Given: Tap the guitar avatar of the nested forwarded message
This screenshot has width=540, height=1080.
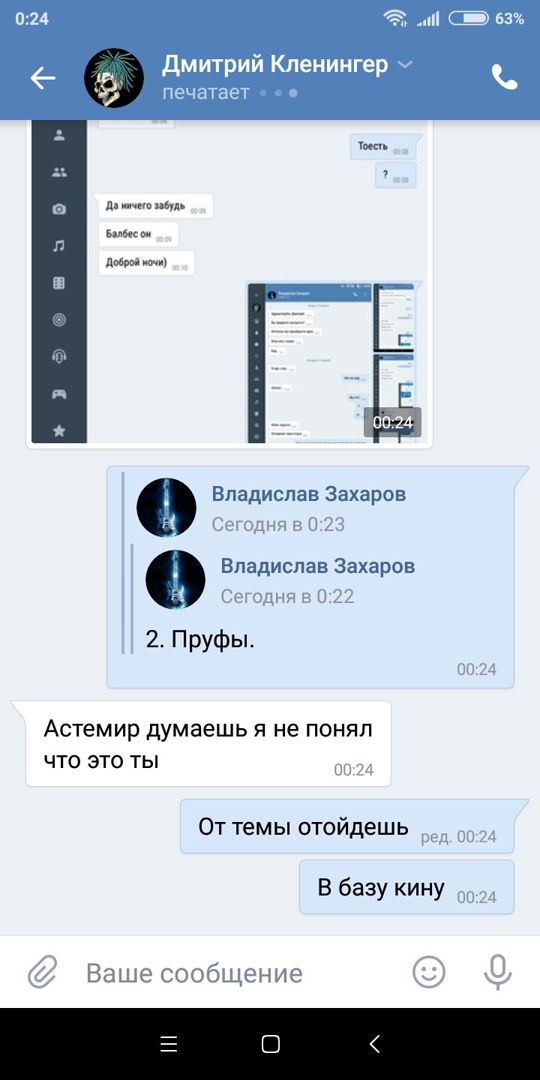Looking at the screenshot, I should point(175,579).
